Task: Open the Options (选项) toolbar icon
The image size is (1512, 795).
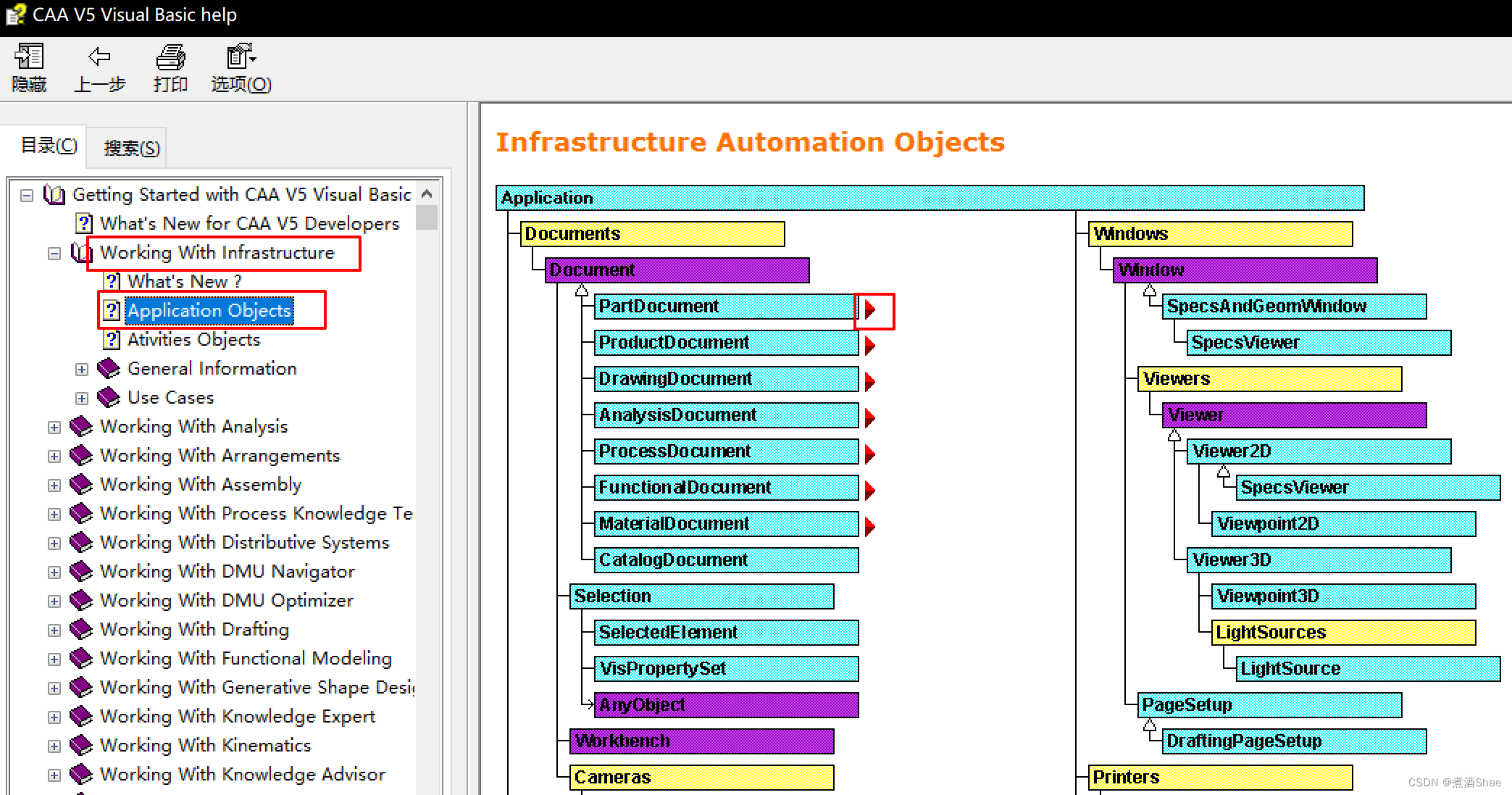Action: tap(241, 57)
